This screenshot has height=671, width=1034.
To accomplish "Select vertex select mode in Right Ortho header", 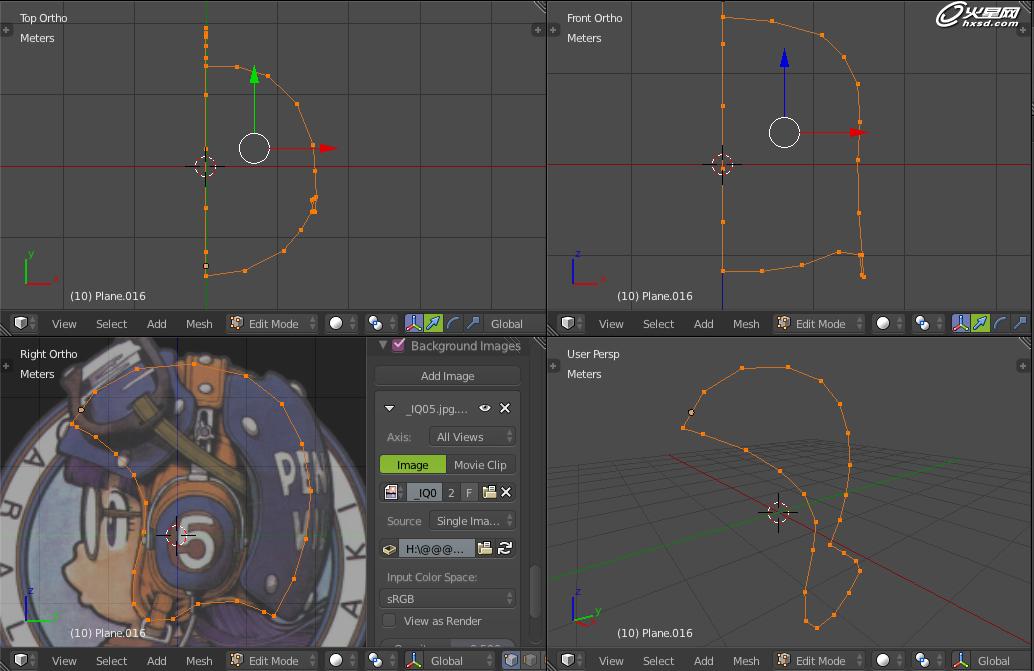I will 510,660.
